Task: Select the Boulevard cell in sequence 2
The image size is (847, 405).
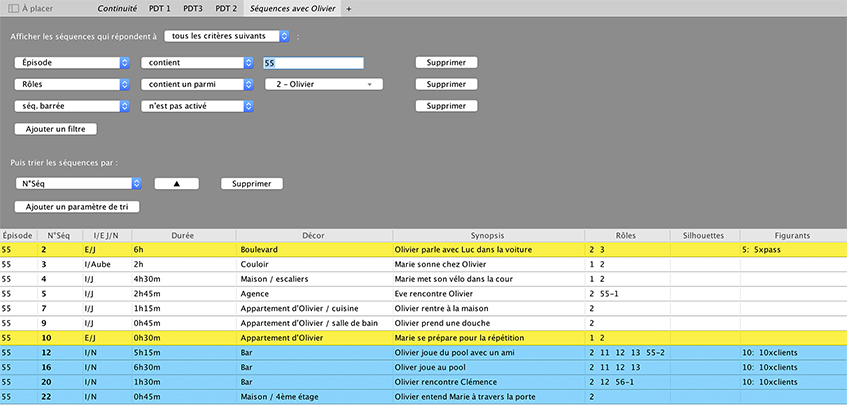Action: click(x=314, y=249)
